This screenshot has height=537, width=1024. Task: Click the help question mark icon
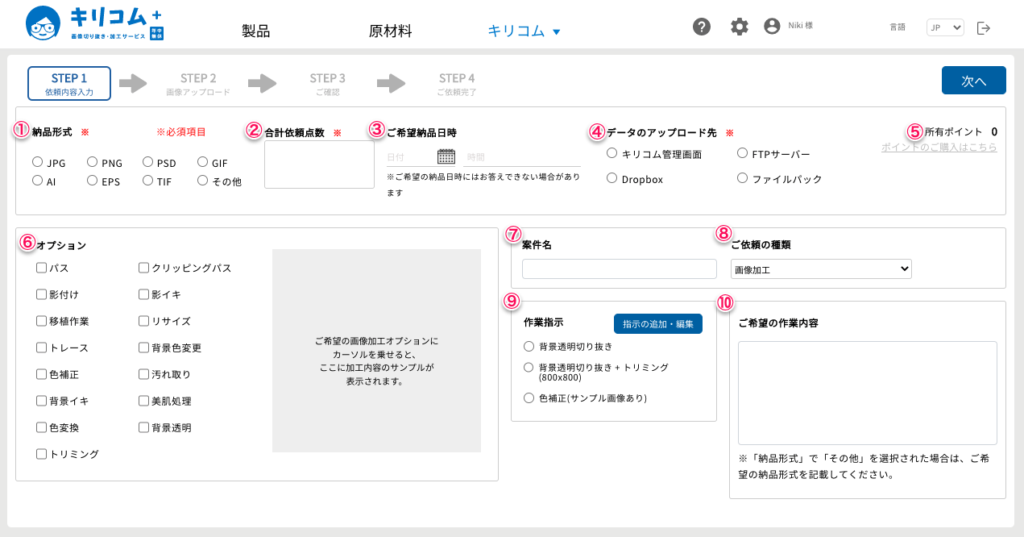tap(701, 27)
